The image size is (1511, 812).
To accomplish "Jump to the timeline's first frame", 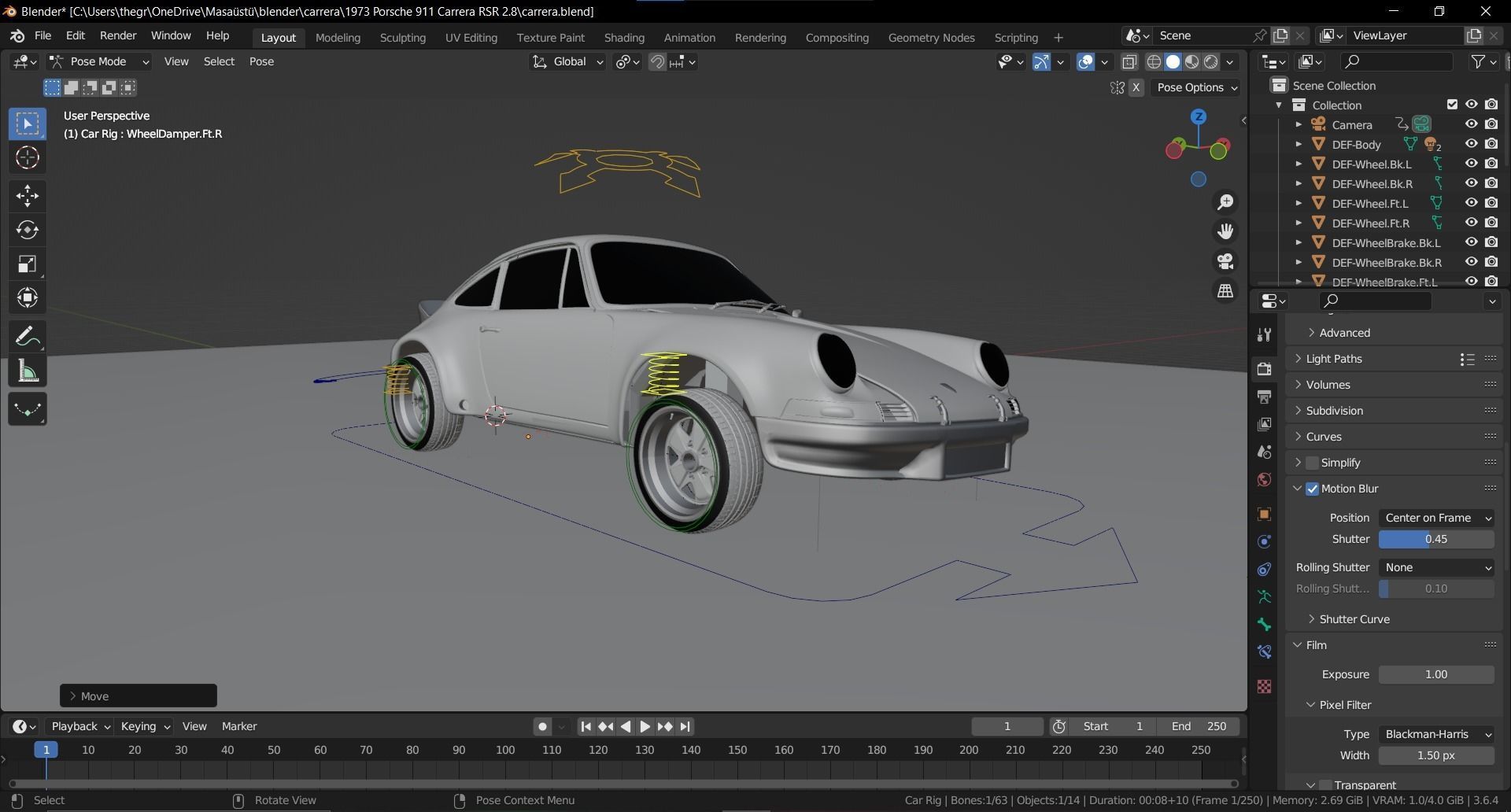I will click(586, 727).
